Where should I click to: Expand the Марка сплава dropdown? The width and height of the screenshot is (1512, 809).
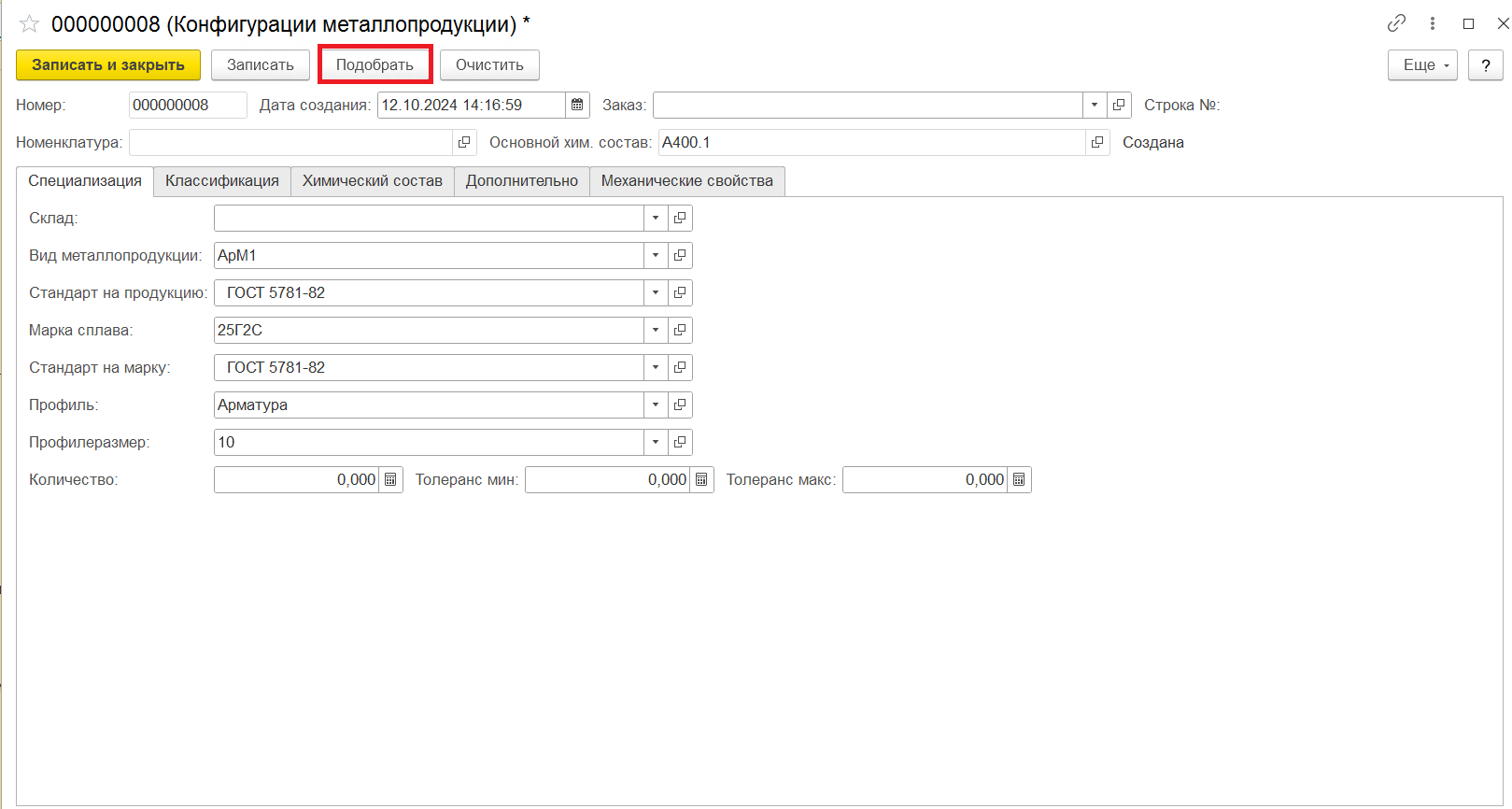click(x=656, y=330)
